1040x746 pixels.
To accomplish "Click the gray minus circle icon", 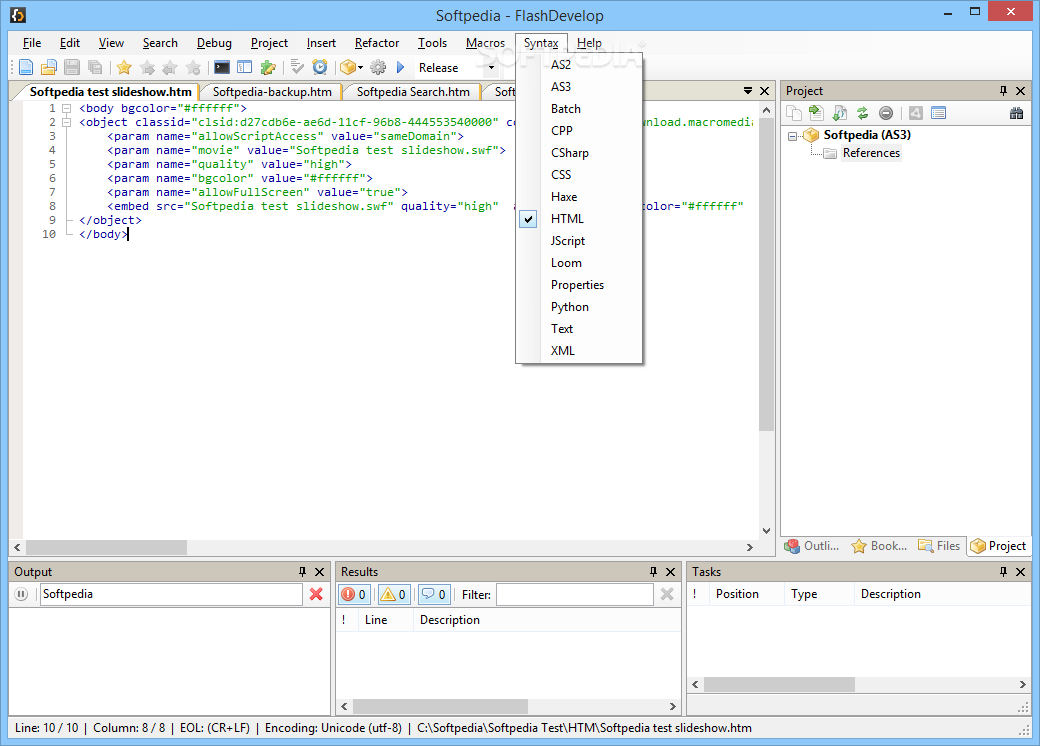I will pos(885,113).
